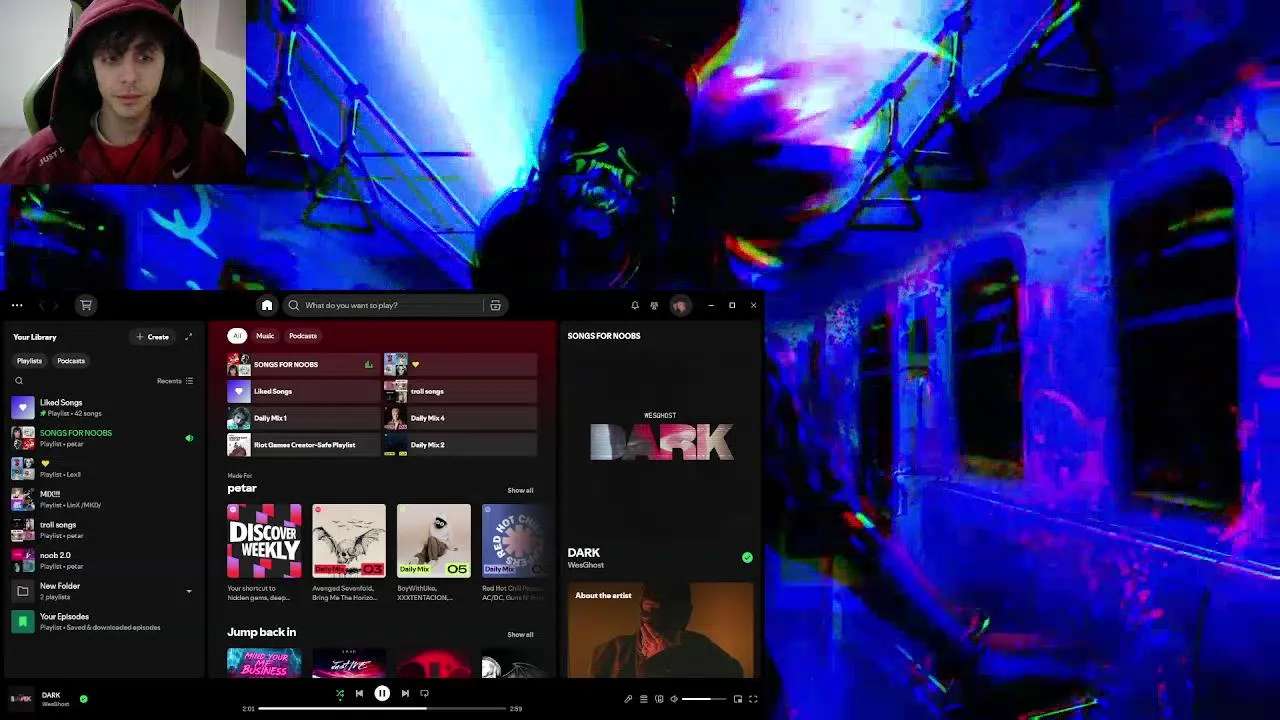Open the Discover Weekly thumbnail
Screen dimensions: 1280x720
pyautogui.click(x=264, y=541)
